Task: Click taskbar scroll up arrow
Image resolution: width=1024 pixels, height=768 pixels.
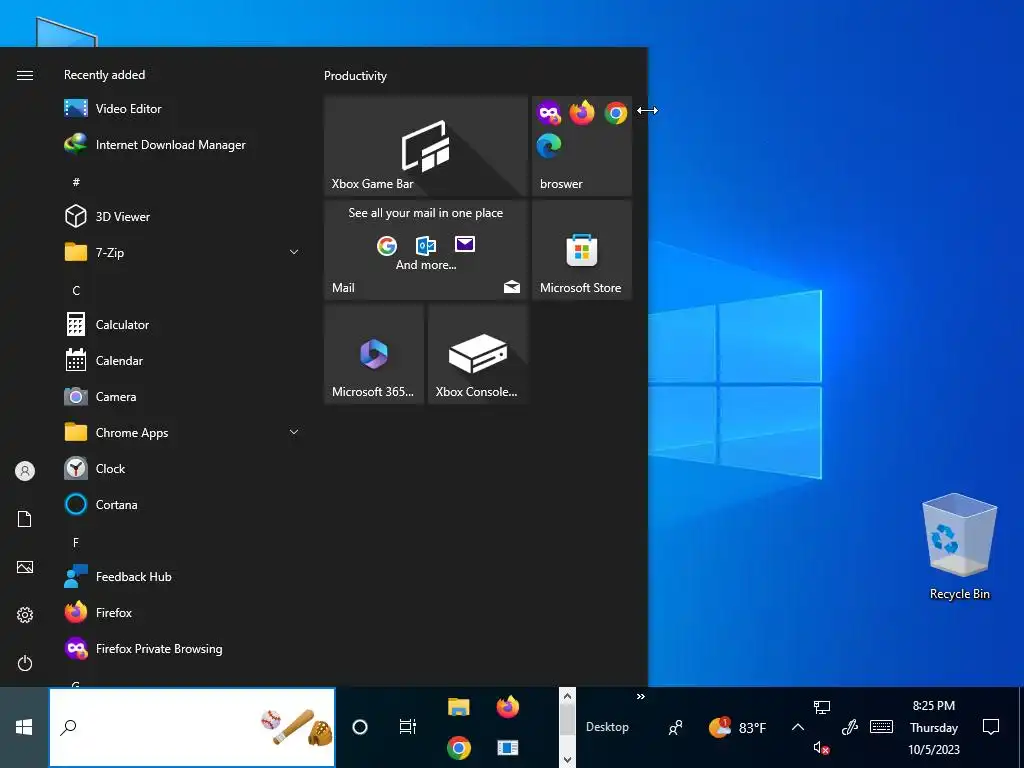Action: tap(568, 696)
